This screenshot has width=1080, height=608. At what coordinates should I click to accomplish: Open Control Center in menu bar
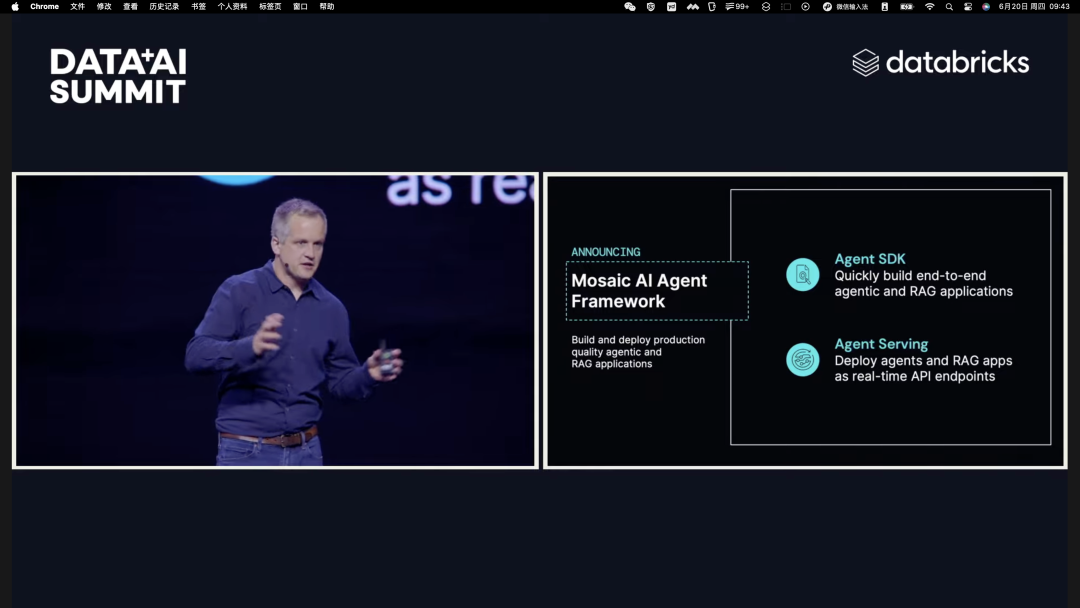968,6
